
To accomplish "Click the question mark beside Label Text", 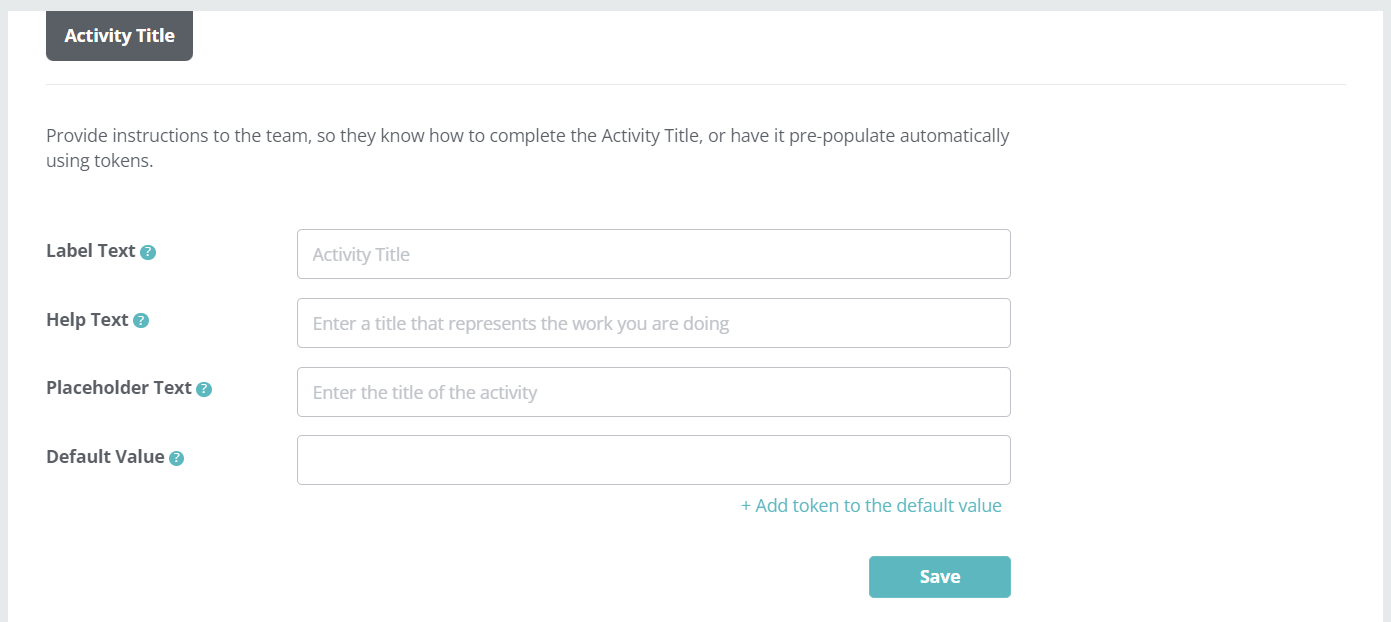I will coord(147,252).
